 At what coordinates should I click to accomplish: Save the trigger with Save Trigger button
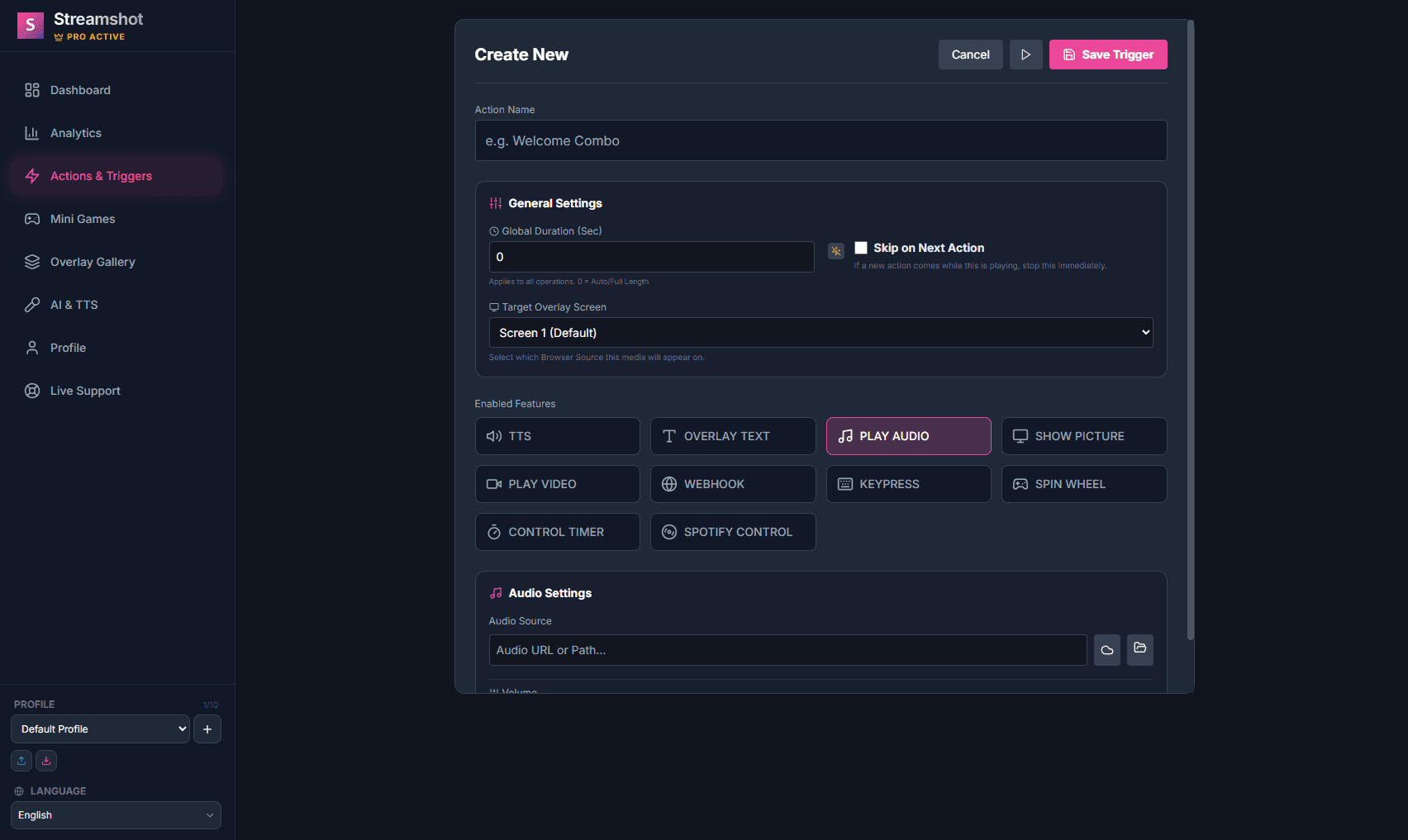coord(1108,54)
